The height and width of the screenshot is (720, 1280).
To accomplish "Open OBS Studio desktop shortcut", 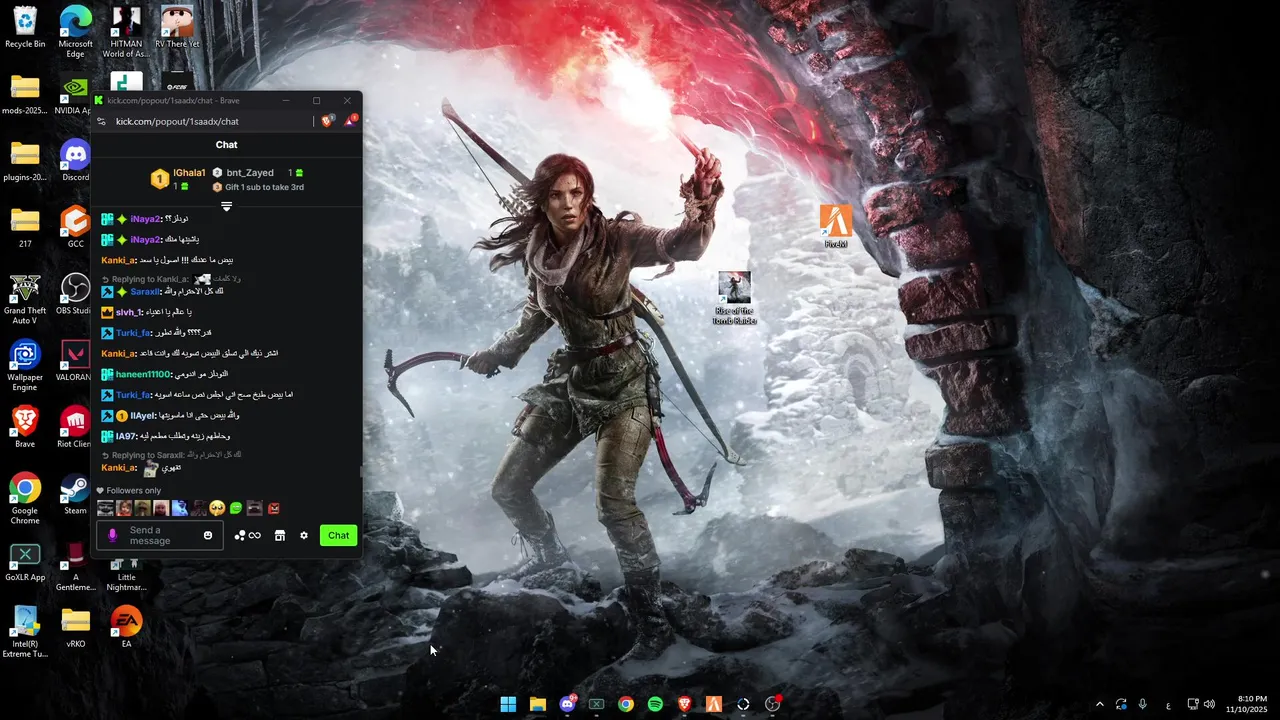I will 75,295.
